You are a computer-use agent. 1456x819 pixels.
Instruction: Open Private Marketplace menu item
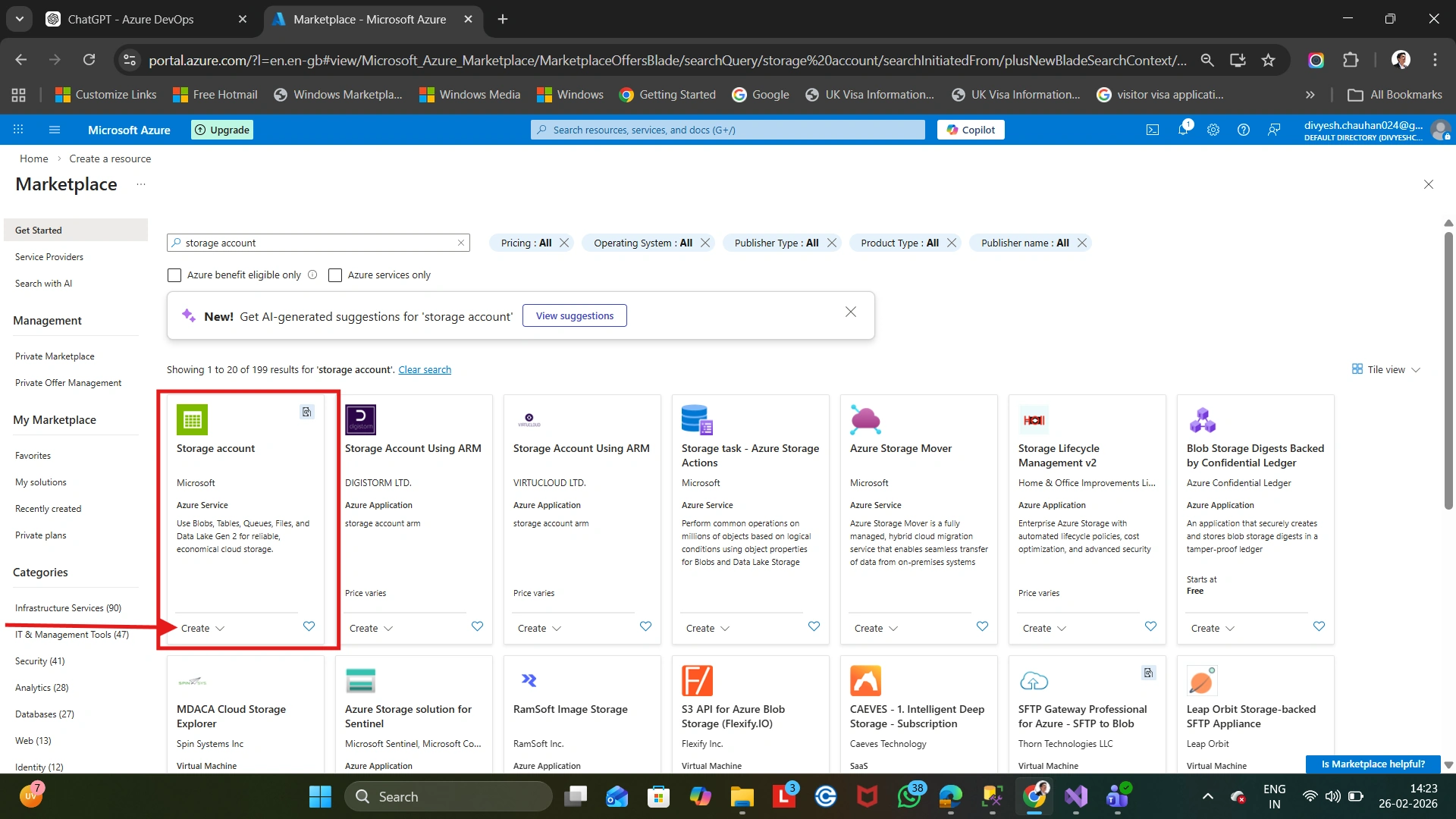(x=55, y=356)
